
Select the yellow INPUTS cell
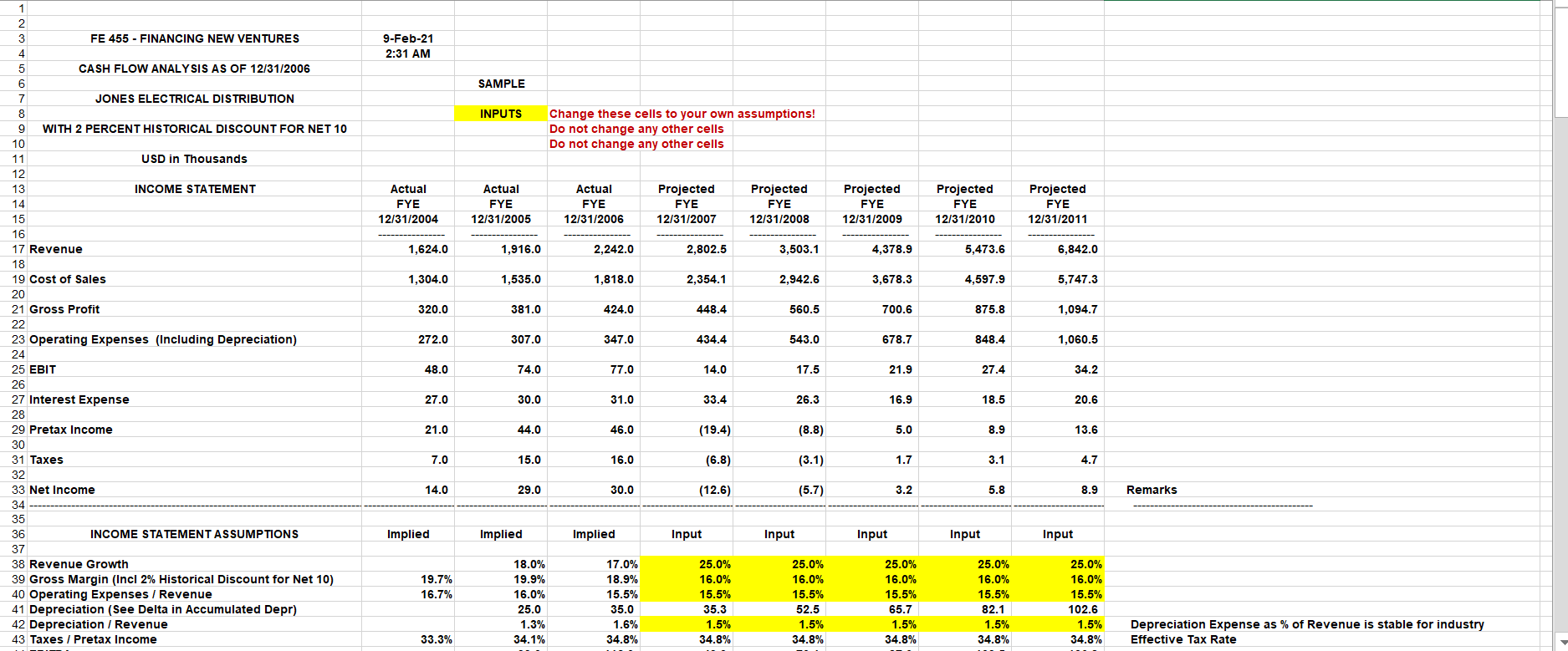(x=501, y=114)
